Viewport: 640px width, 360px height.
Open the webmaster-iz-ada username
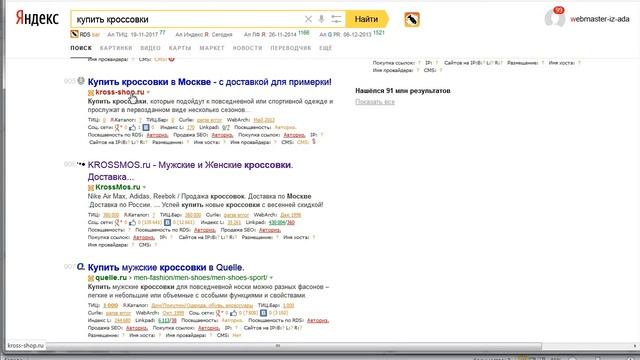click(600, 19)
